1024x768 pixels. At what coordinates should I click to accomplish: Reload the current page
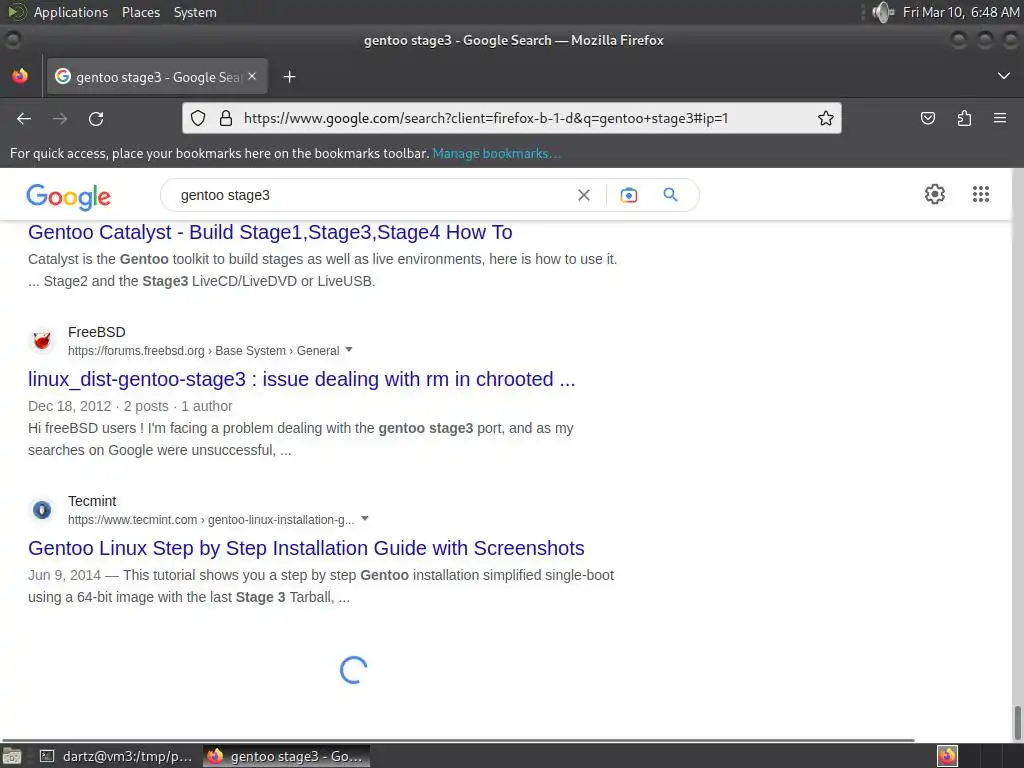click(x=96, y=118)
